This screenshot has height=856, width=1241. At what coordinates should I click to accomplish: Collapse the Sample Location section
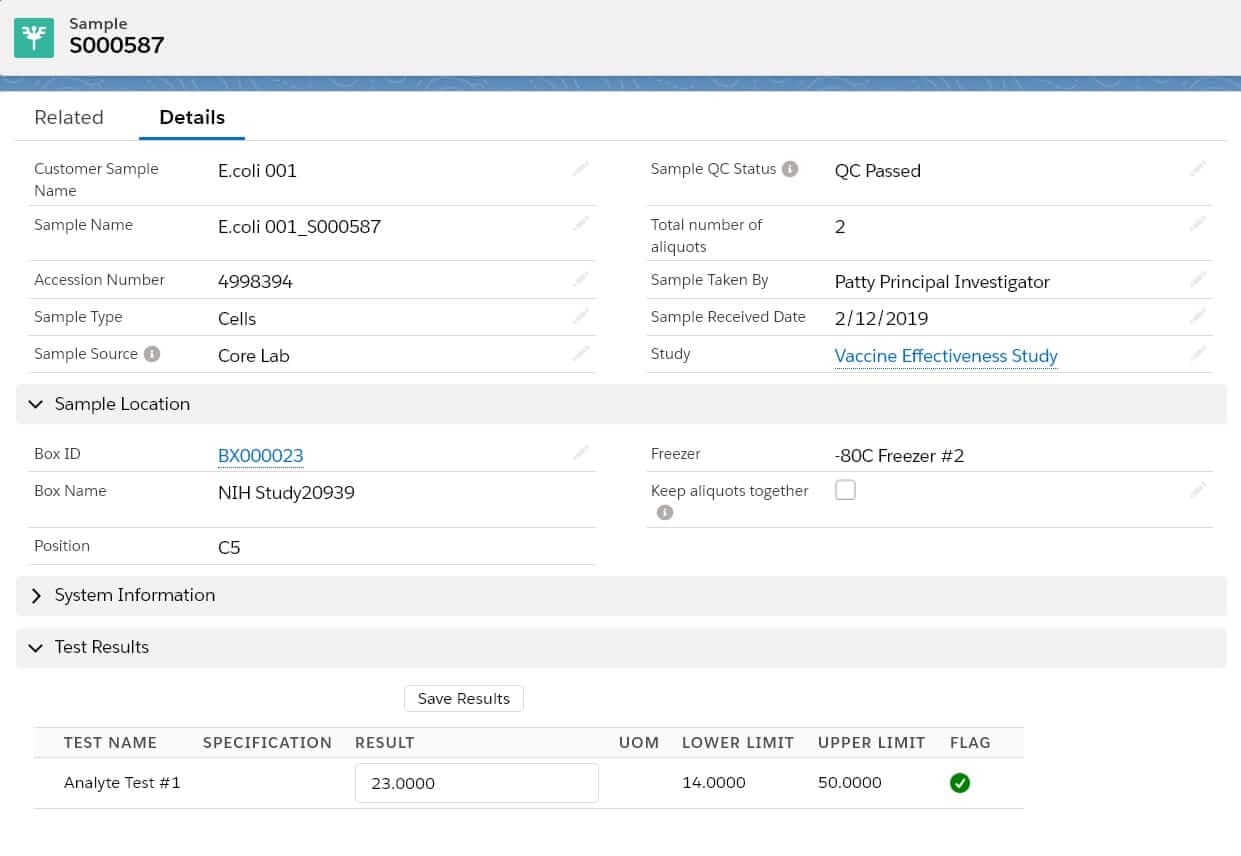click(x=36, y=404)
